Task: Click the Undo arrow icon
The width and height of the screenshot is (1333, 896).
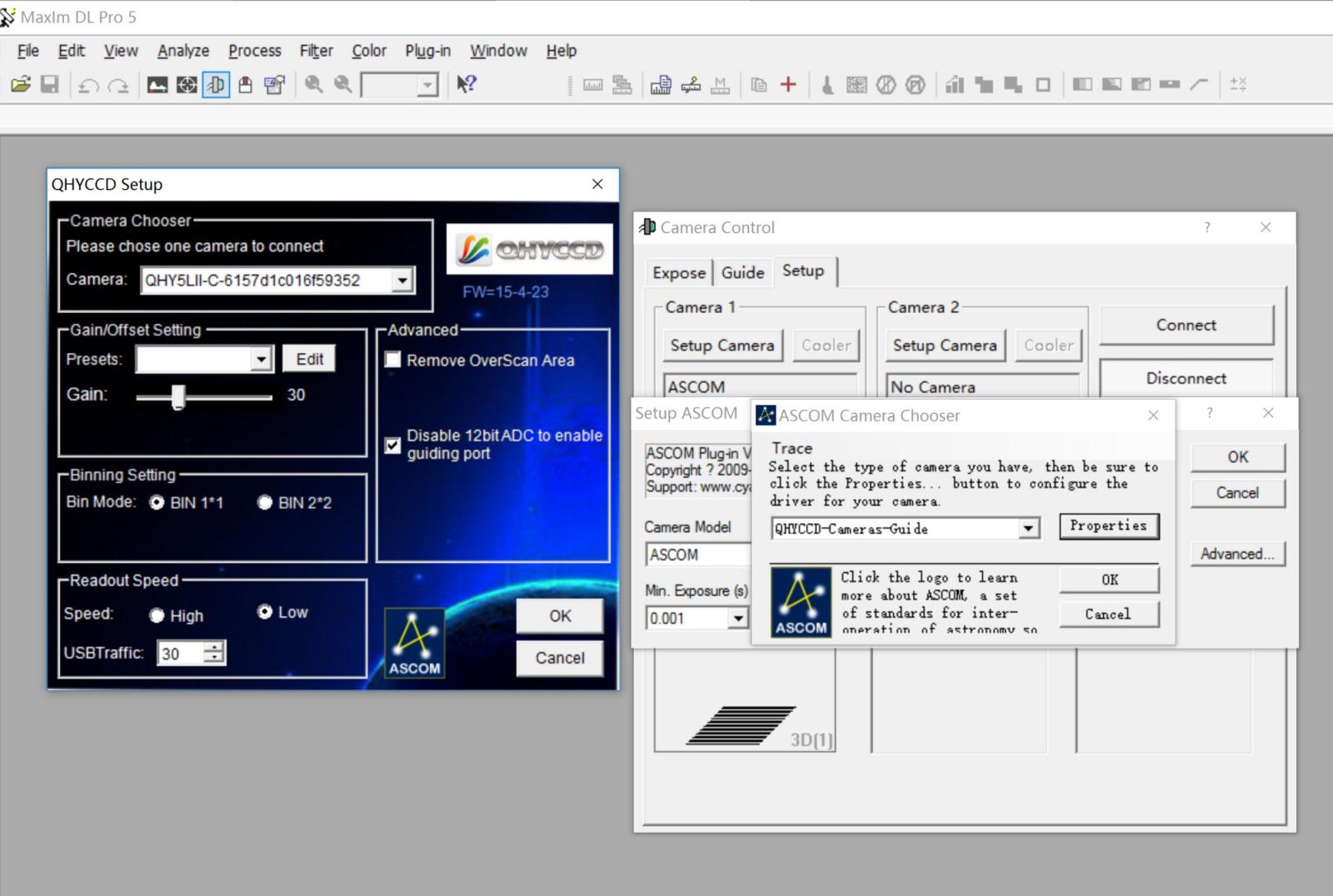Action: coord(88,85)
